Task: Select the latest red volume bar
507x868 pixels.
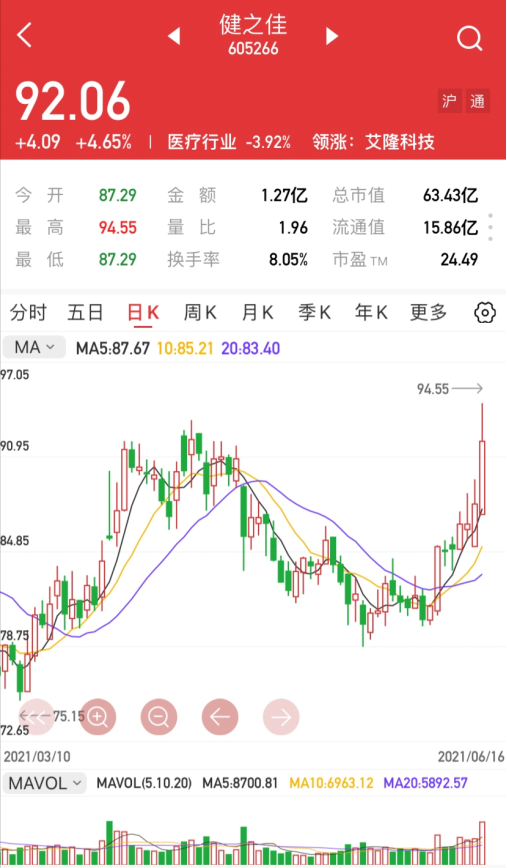Action: (482, 843)
